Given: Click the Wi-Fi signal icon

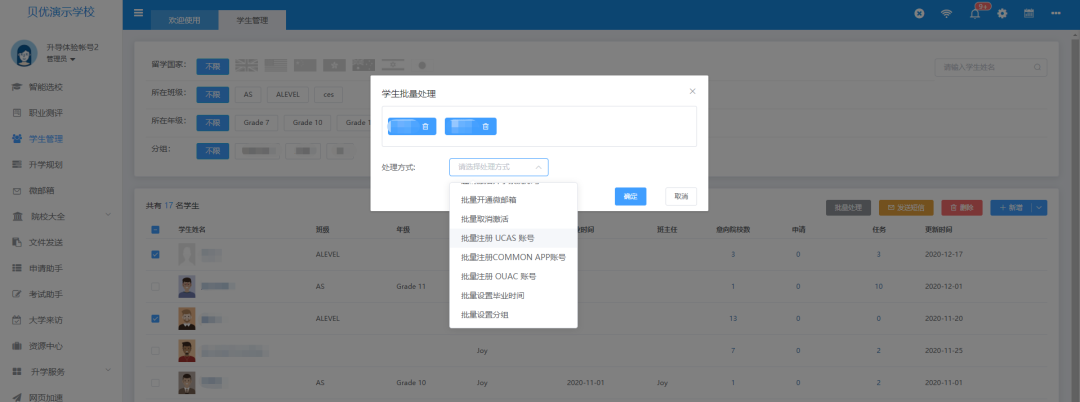Looking at the screenshot, I should click(x=946, y=14).
